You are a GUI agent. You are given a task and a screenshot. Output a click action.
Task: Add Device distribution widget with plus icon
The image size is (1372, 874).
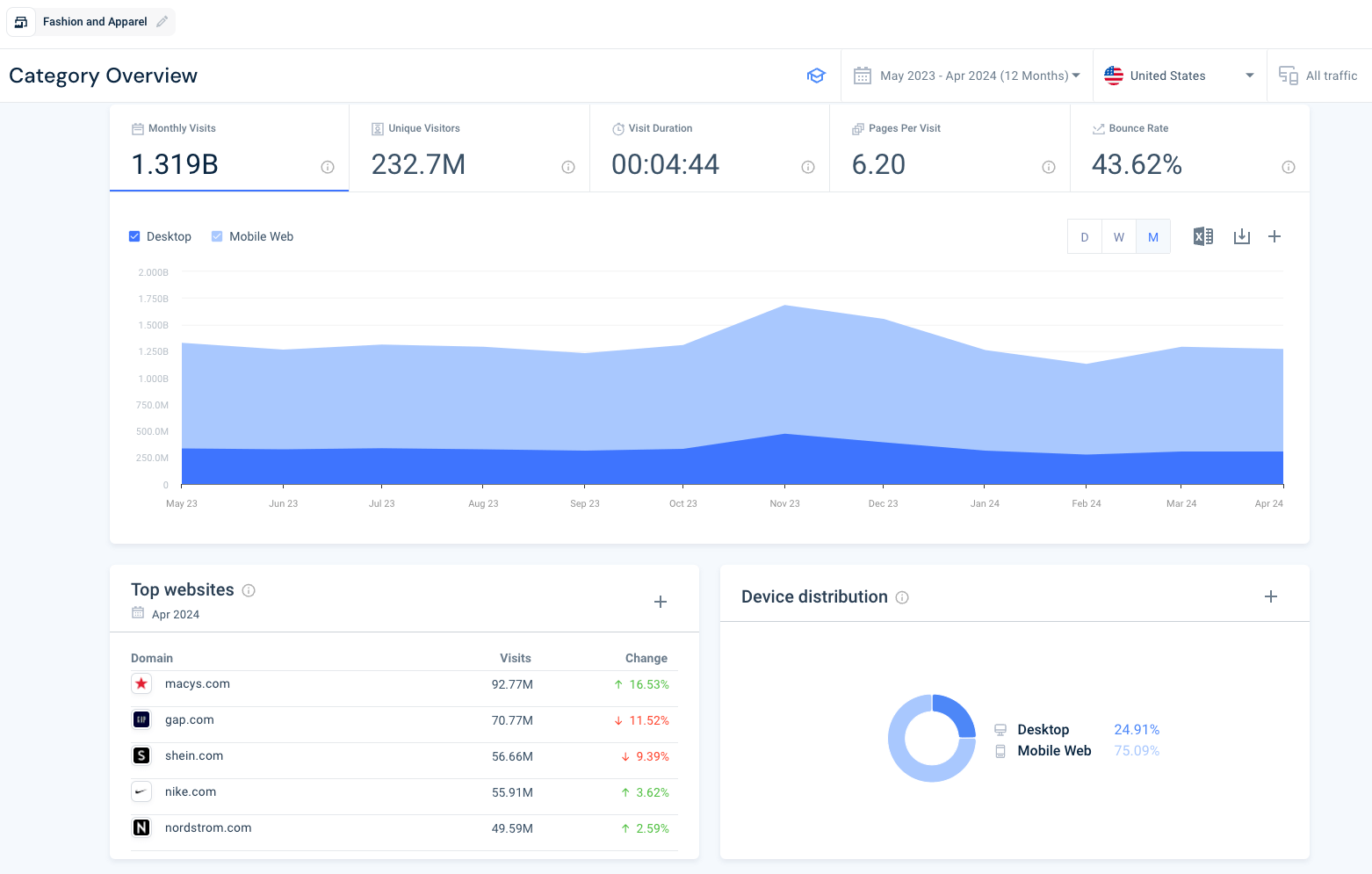tap(1270, 596)
